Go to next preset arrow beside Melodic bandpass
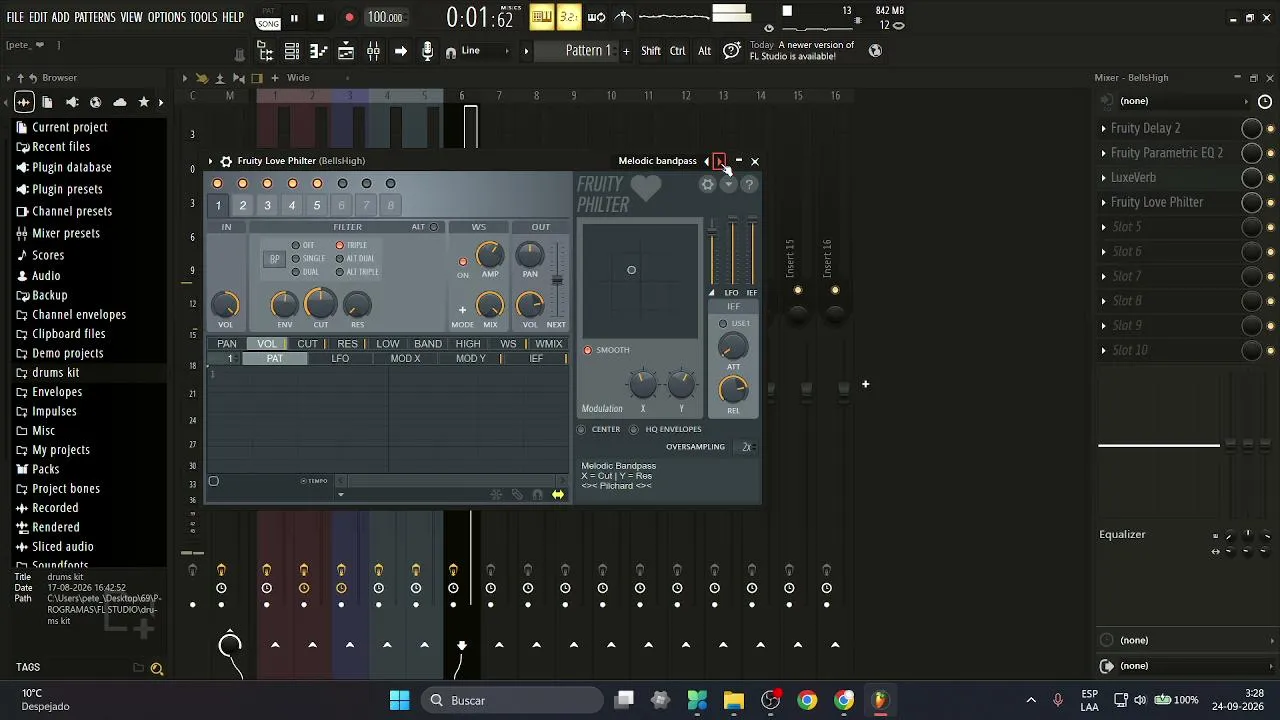This screenshot has height=720, width=1280. (x=719, y=161)
